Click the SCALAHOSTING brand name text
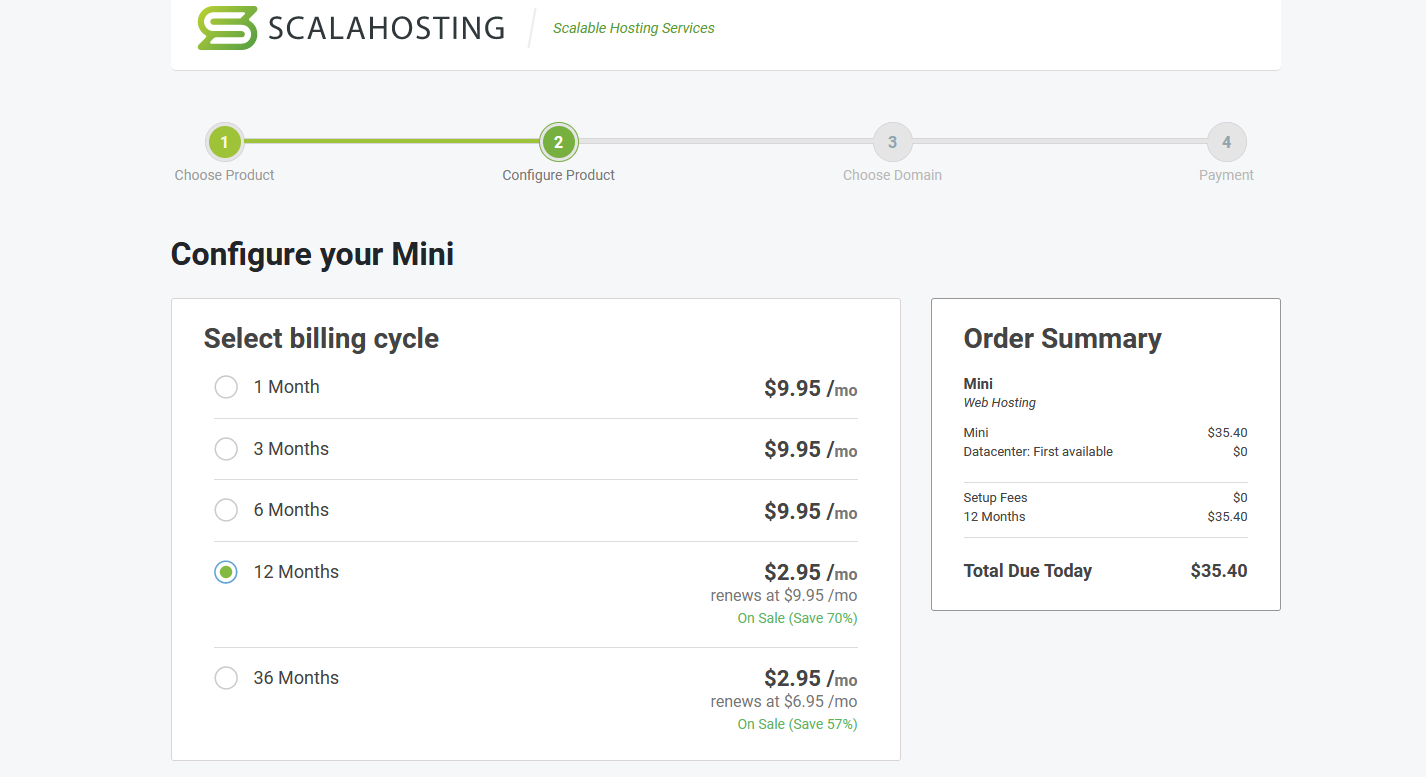Screen dimensions: 1426x777 (386, 28)
